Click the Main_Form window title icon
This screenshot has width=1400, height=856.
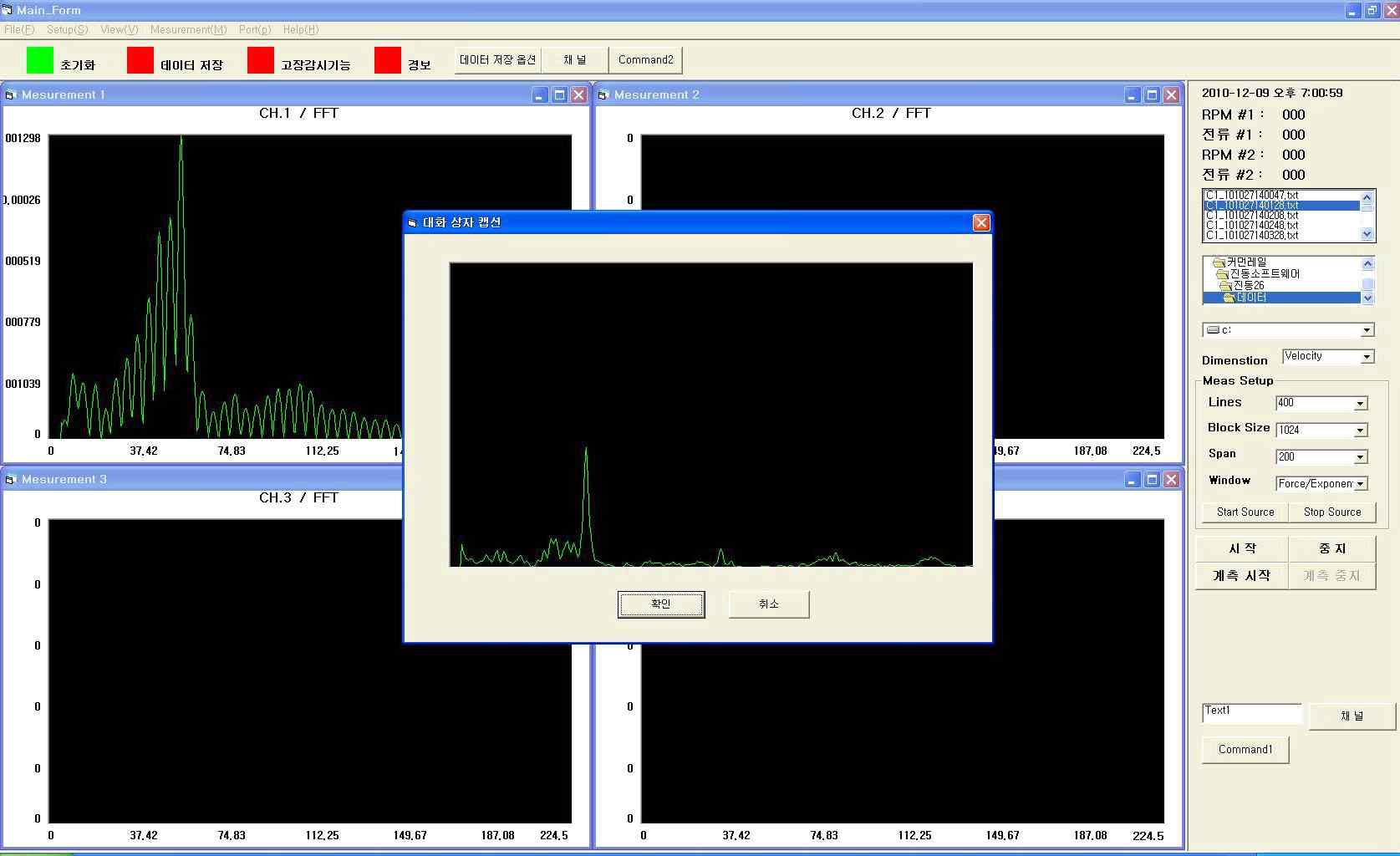(7, 10)
